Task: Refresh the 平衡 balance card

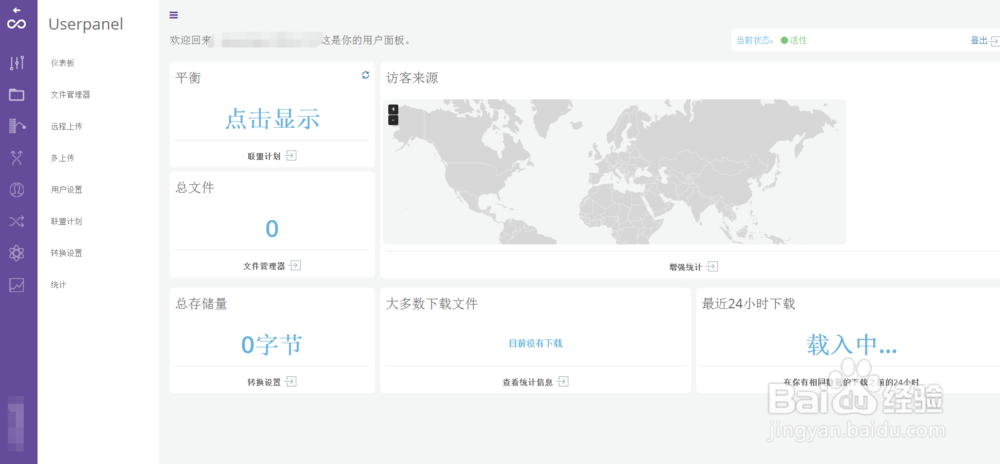Action: (365, 75)
